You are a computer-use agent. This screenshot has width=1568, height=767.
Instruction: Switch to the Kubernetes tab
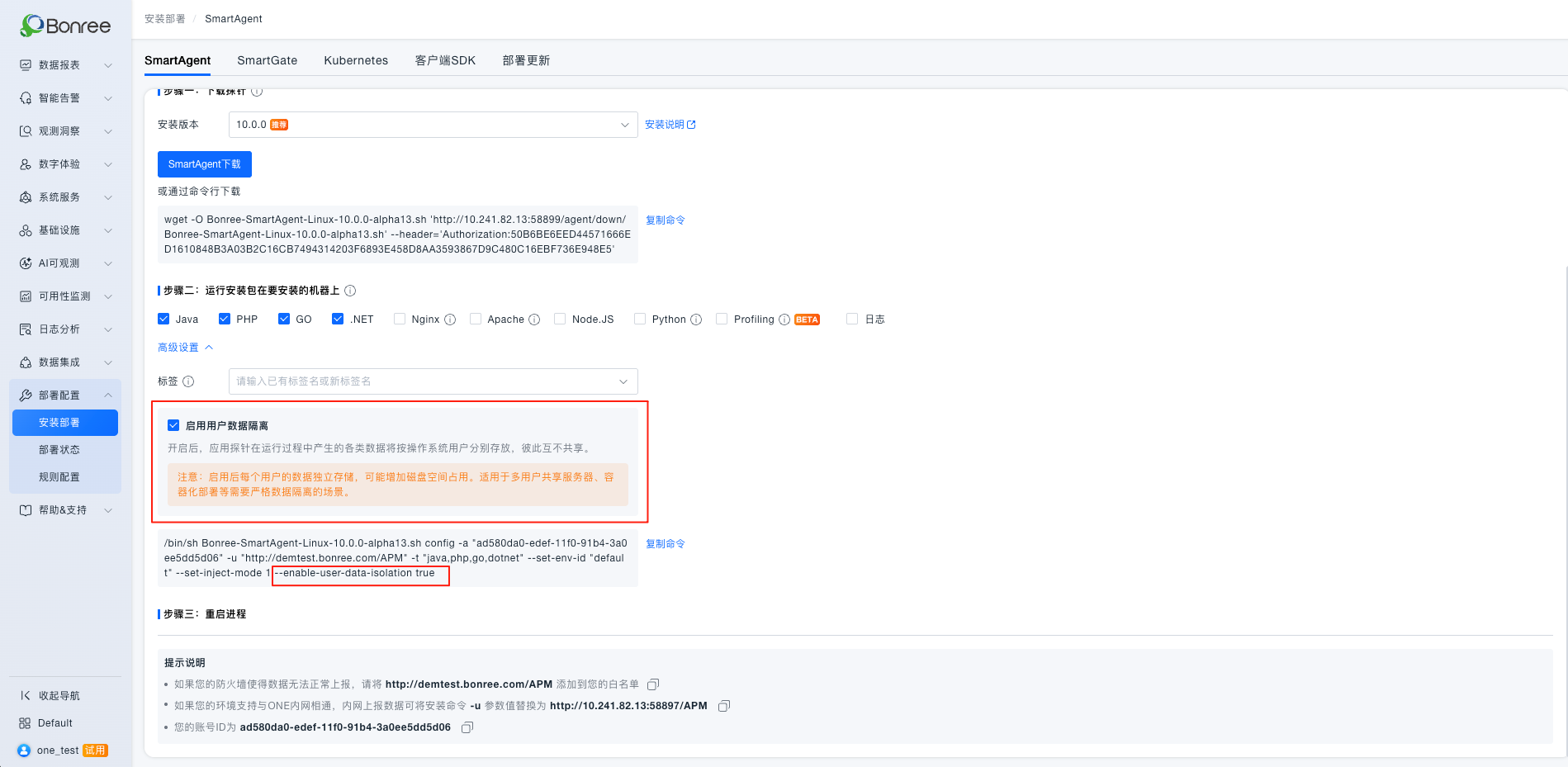click(356, 60)
